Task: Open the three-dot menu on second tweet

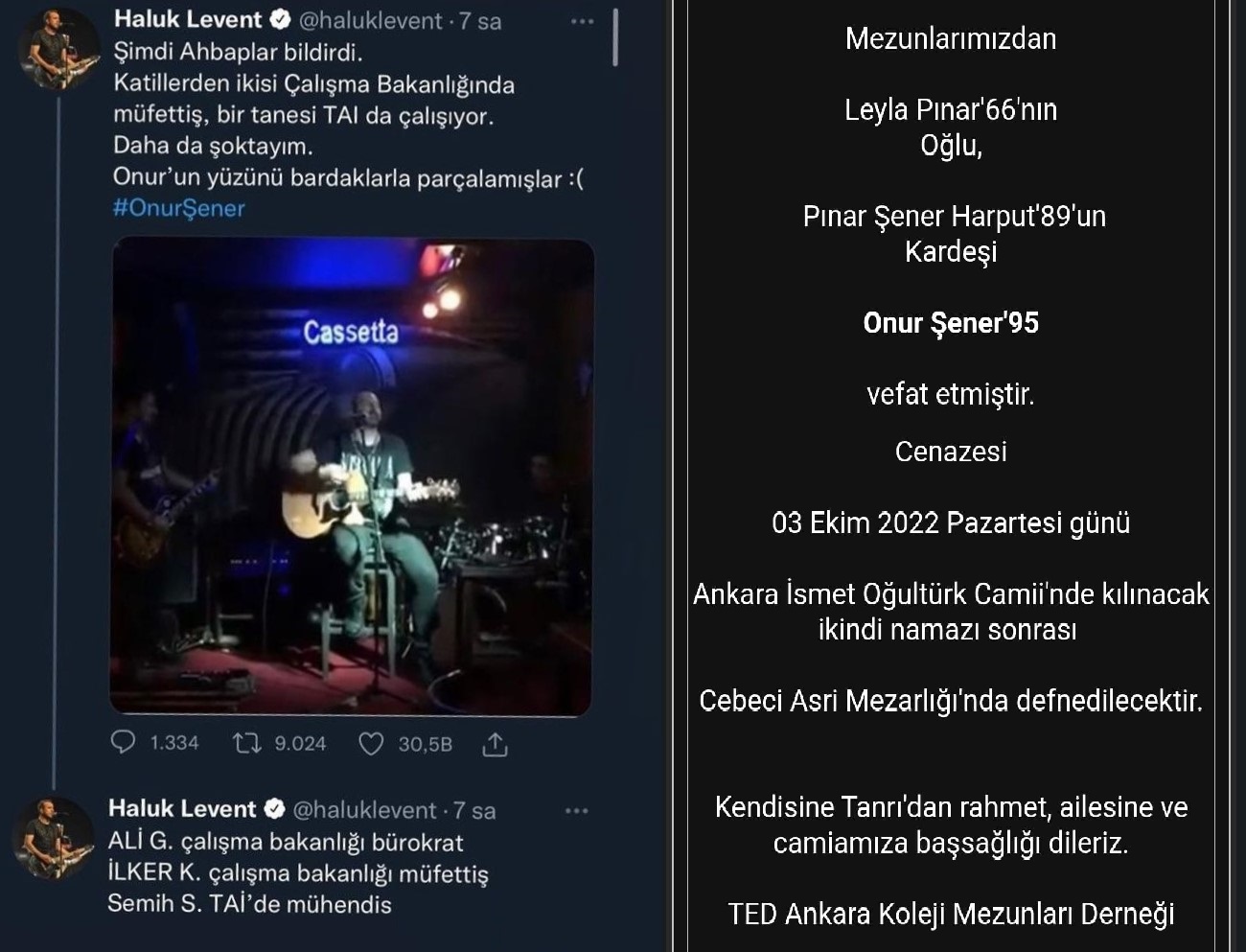Action: coord(576,811)
